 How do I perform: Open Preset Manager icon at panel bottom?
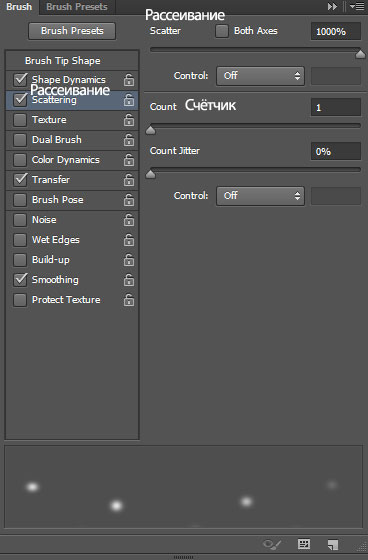click(x=304, y=544)
